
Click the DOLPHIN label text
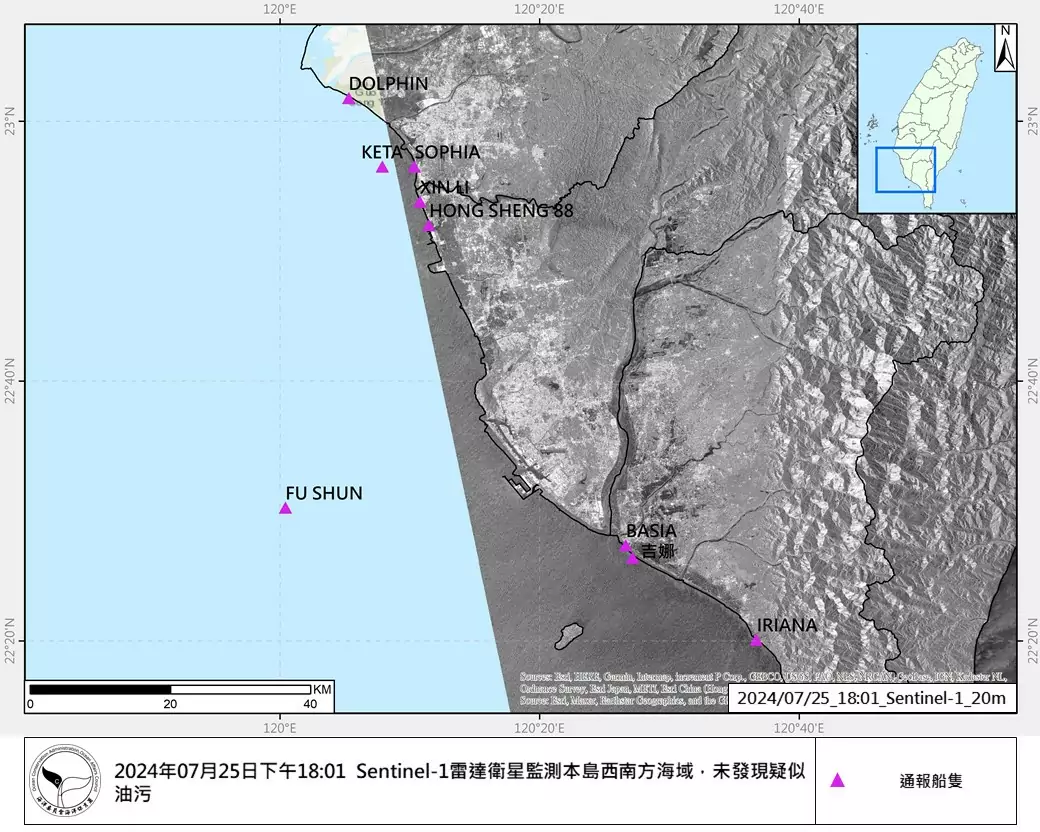tap(389, 84)
